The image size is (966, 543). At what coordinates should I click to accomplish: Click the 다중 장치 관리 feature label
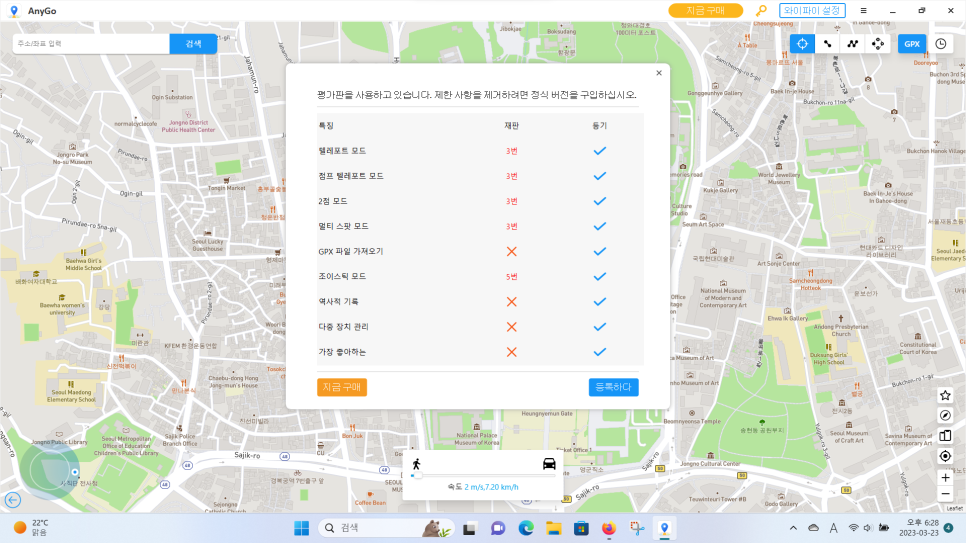pyautogui.click(x=343, y=327)
